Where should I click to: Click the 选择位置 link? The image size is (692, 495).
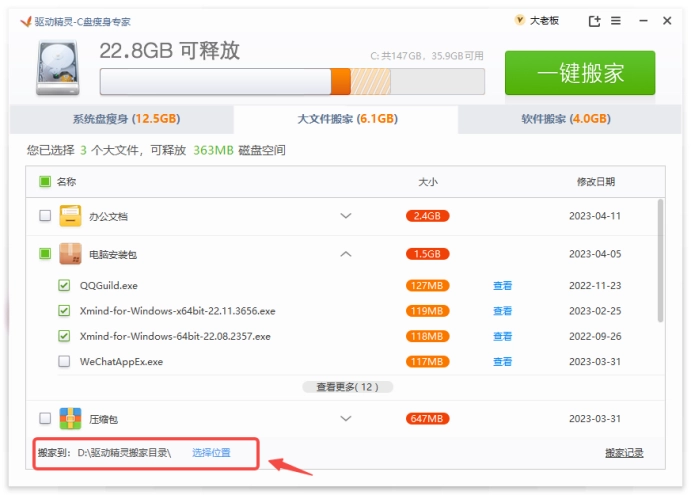pyautogui.click(x=211, y=453)
